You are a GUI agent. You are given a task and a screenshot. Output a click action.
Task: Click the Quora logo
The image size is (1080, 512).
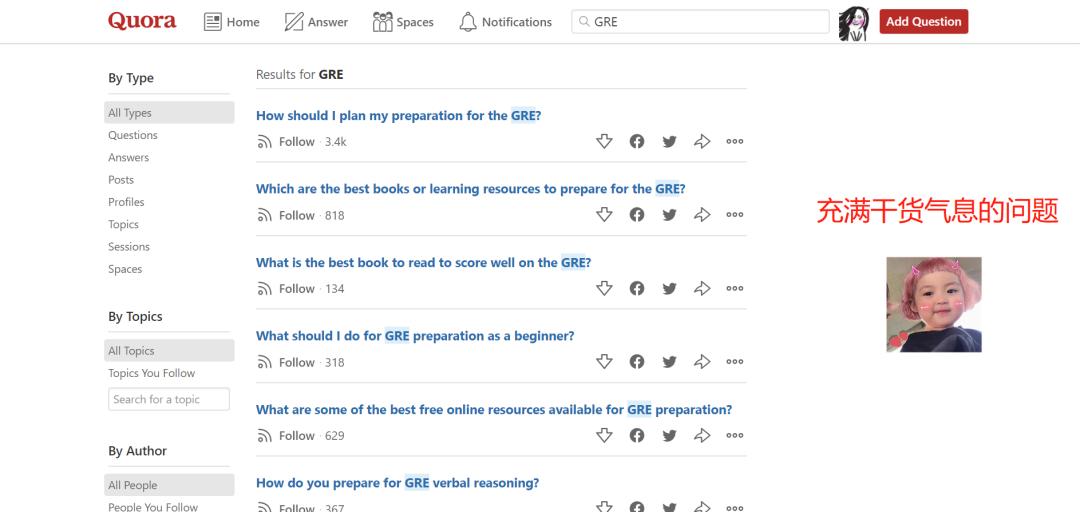tap(142, 21)
